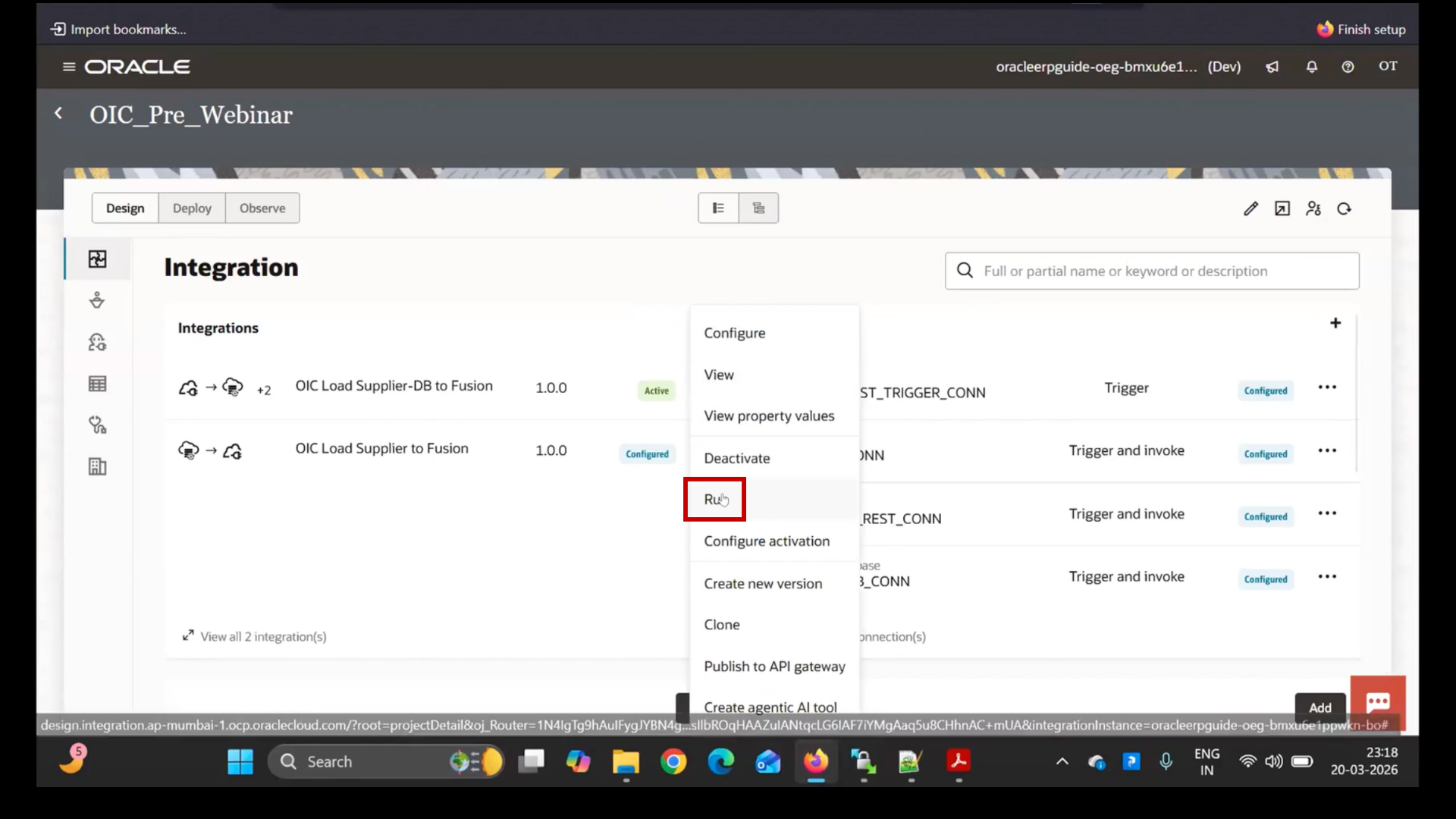Open View all 2 integrations link
The height and width of the screenshot is (819, 1456).
pyautogui.click(x=263, y=637)
